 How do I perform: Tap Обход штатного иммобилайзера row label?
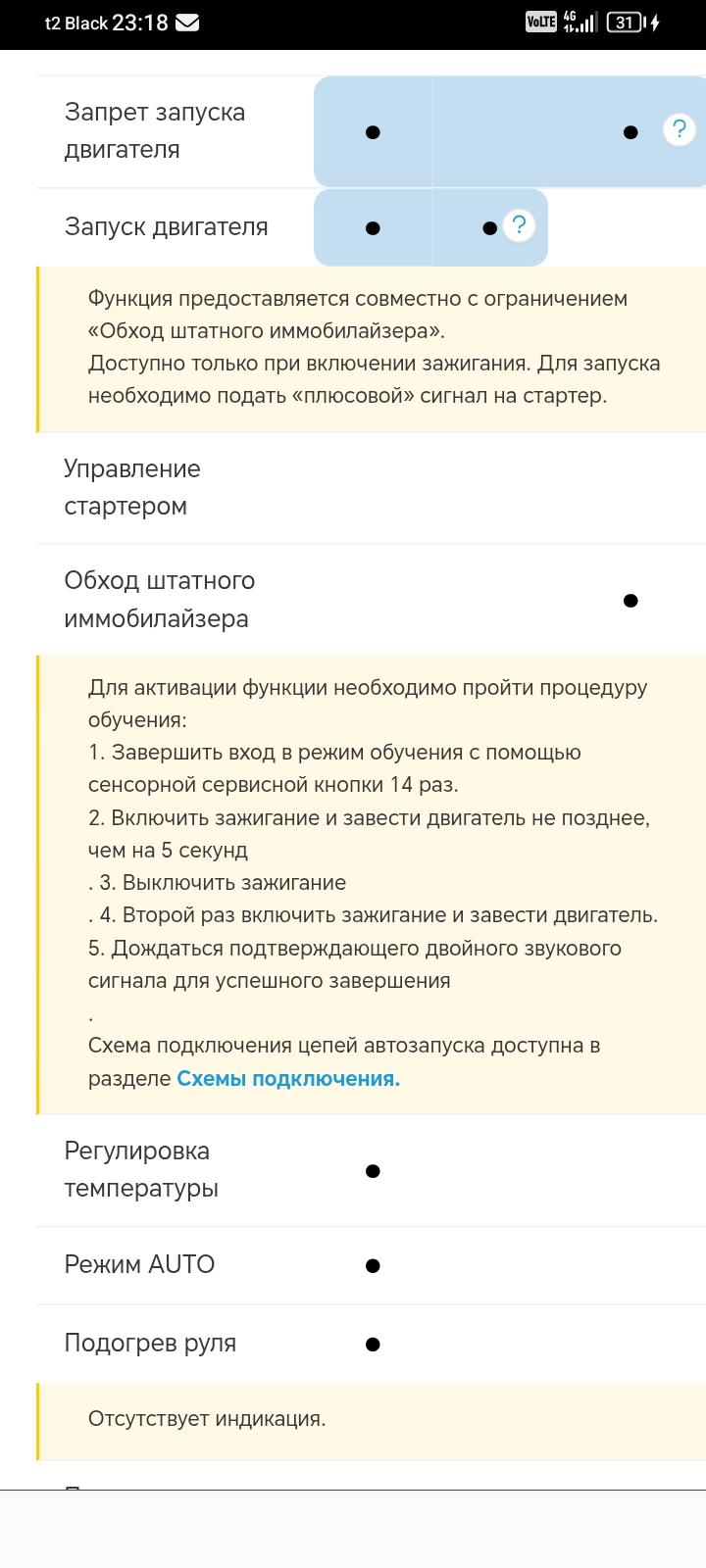[159, 599]
